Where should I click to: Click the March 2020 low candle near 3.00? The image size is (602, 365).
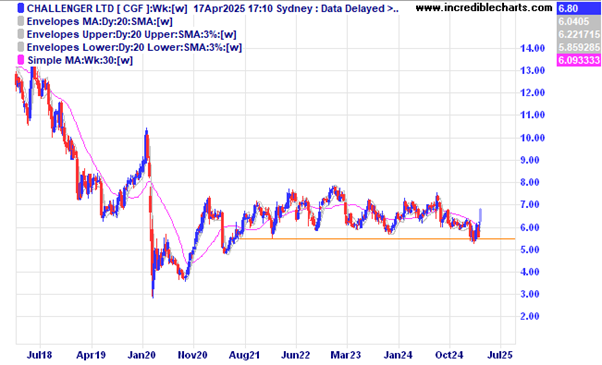pos(153,284)
